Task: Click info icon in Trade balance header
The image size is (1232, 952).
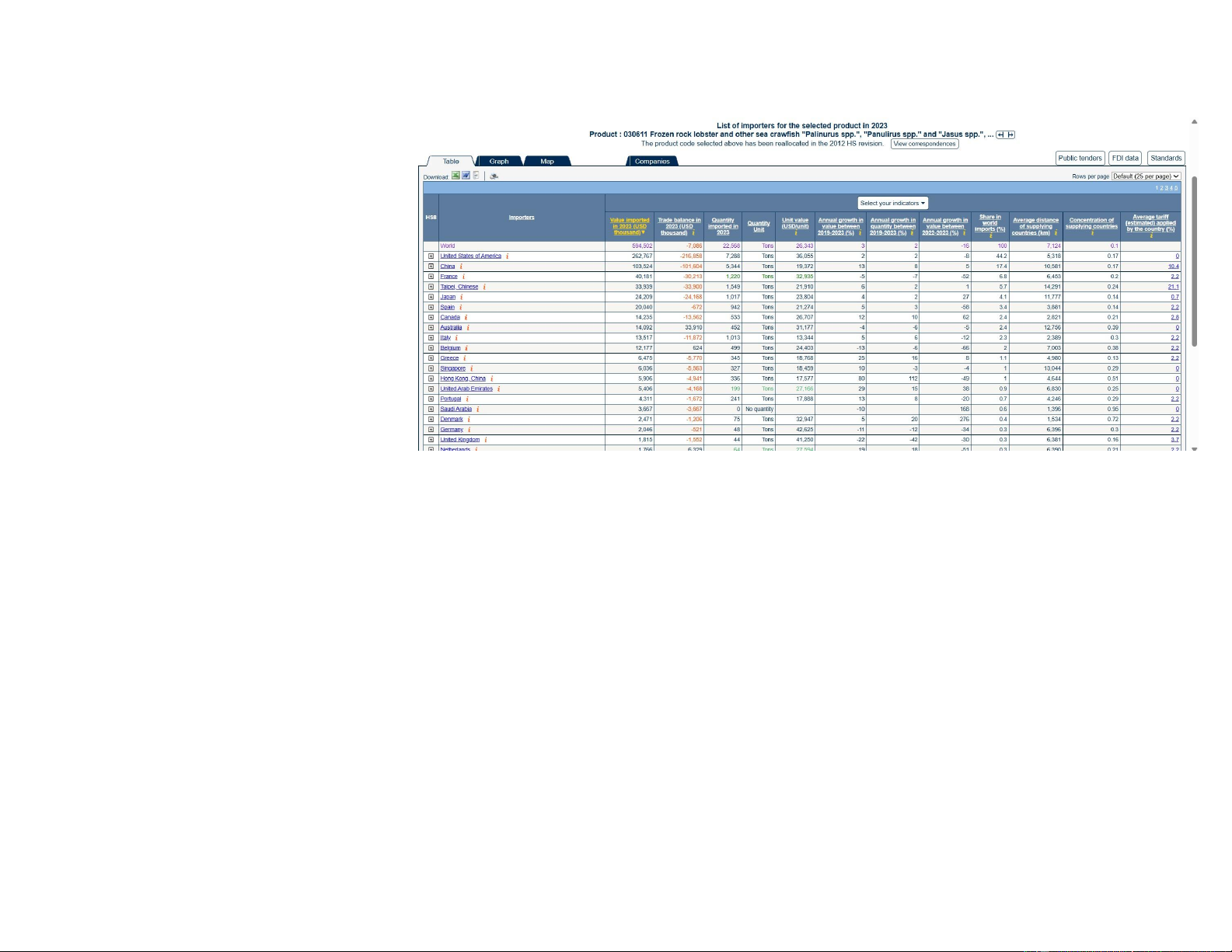Action: pyautogui.click(x=693, y=233)
